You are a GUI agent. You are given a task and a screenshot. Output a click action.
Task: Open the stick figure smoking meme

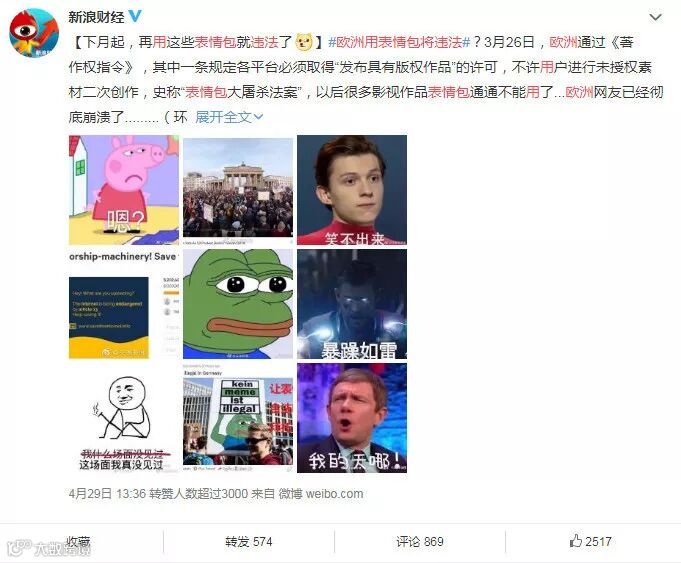click(124, 418)
